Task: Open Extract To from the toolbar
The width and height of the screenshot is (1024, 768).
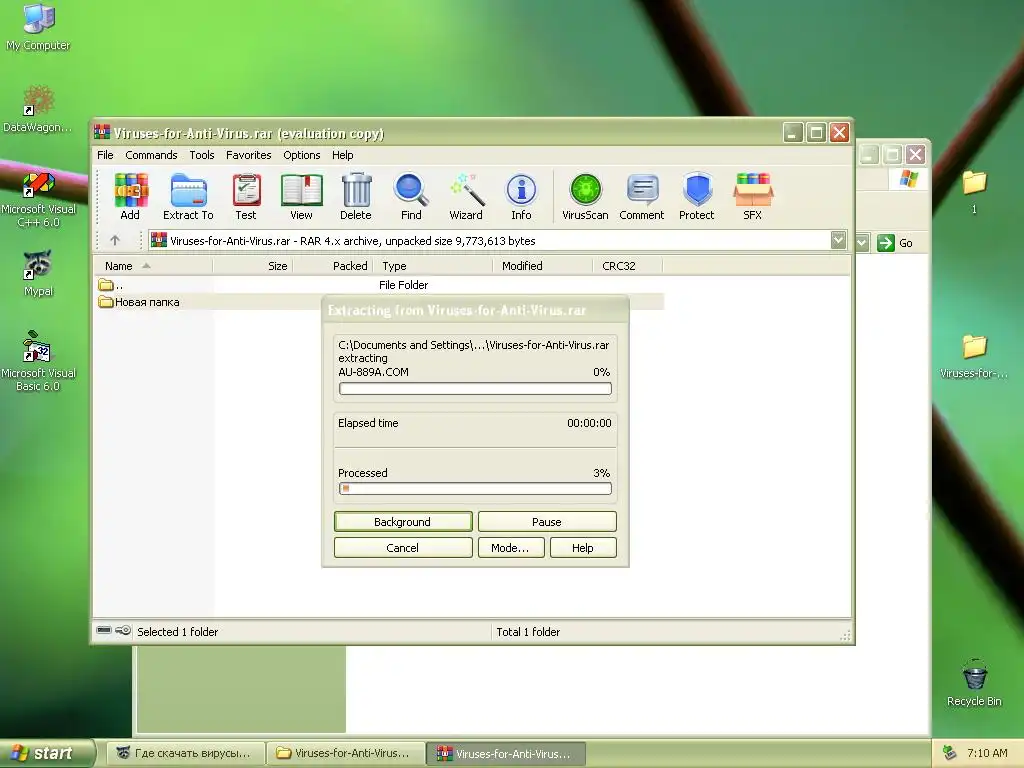Action: [188, 196]
